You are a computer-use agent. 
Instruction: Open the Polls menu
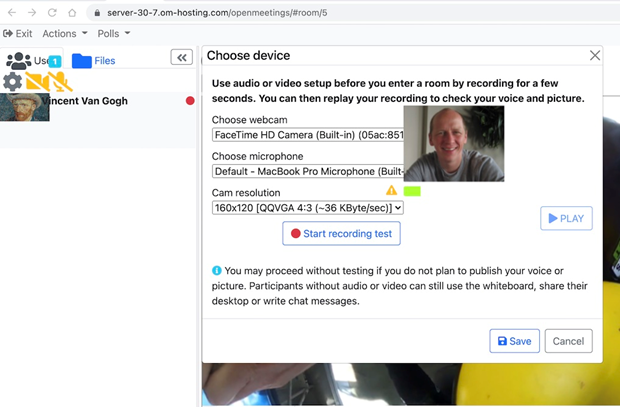click(x=113, y=34)
